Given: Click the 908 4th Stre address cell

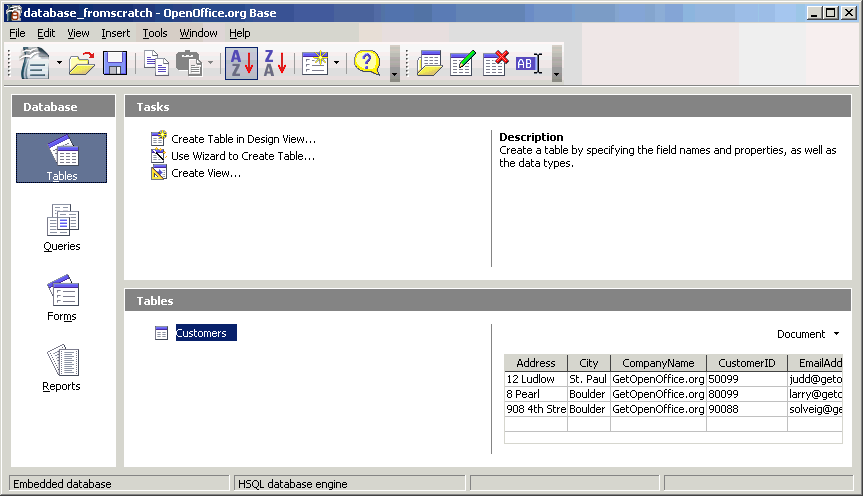Looking at the screenshot, I should pos(536,409).
